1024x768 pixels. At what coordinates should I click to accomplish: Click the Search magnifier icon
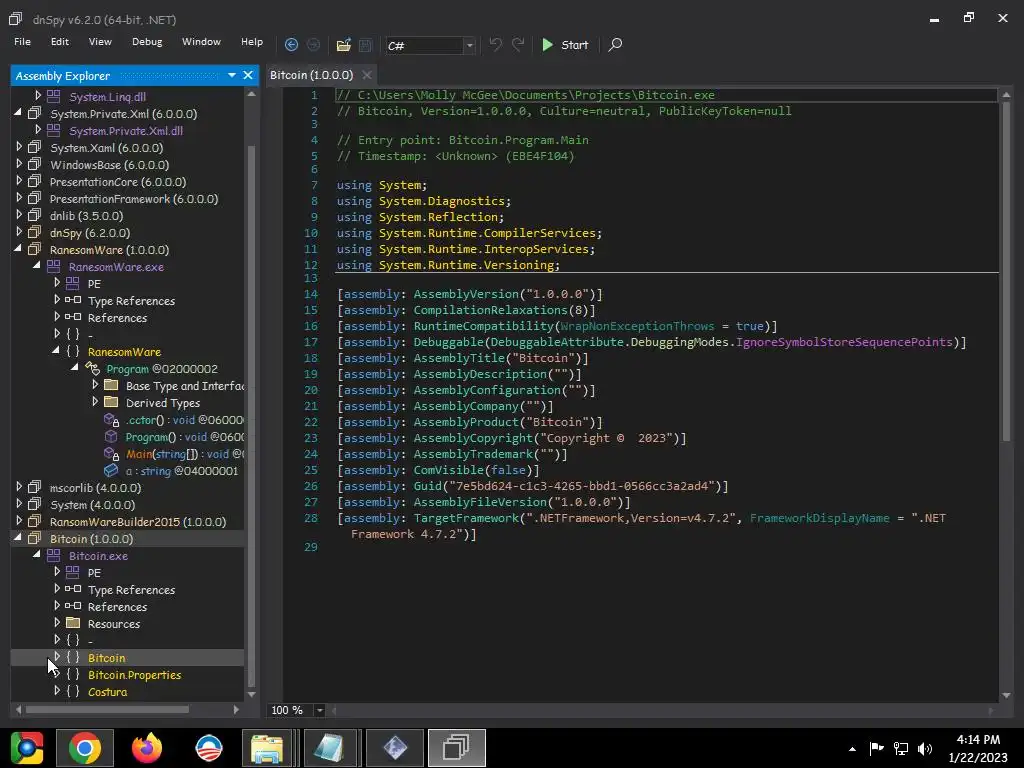coord(615,44)
